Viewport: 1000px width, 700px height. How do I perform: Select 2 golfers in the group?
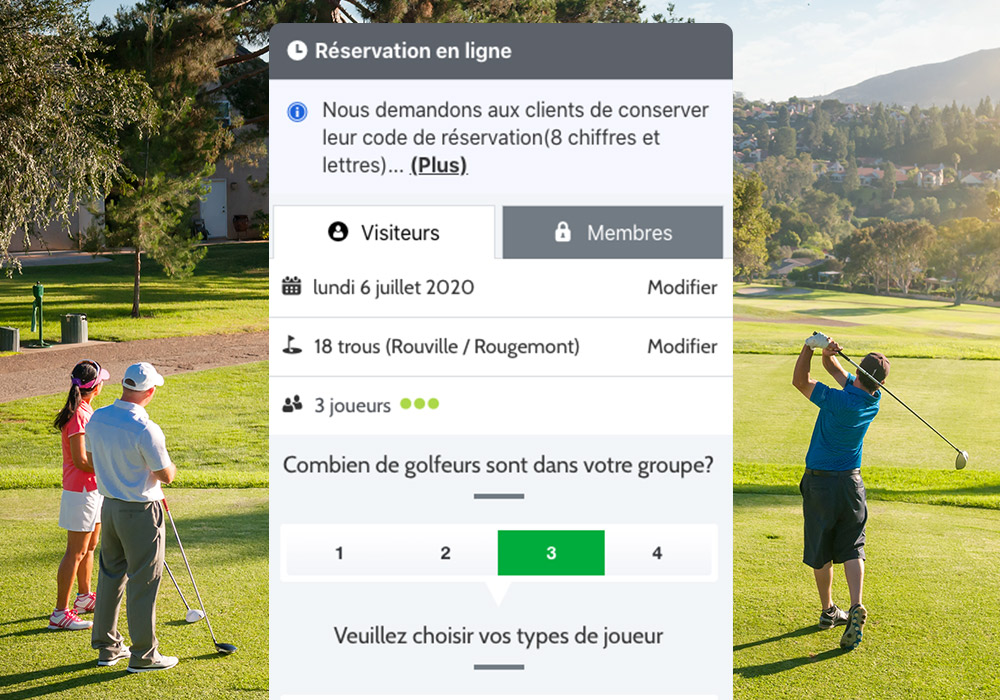click(445, 553)
